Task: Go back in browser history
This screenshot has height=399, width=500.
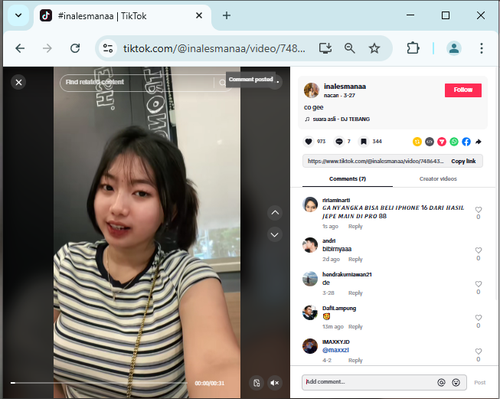Action: 20,48
